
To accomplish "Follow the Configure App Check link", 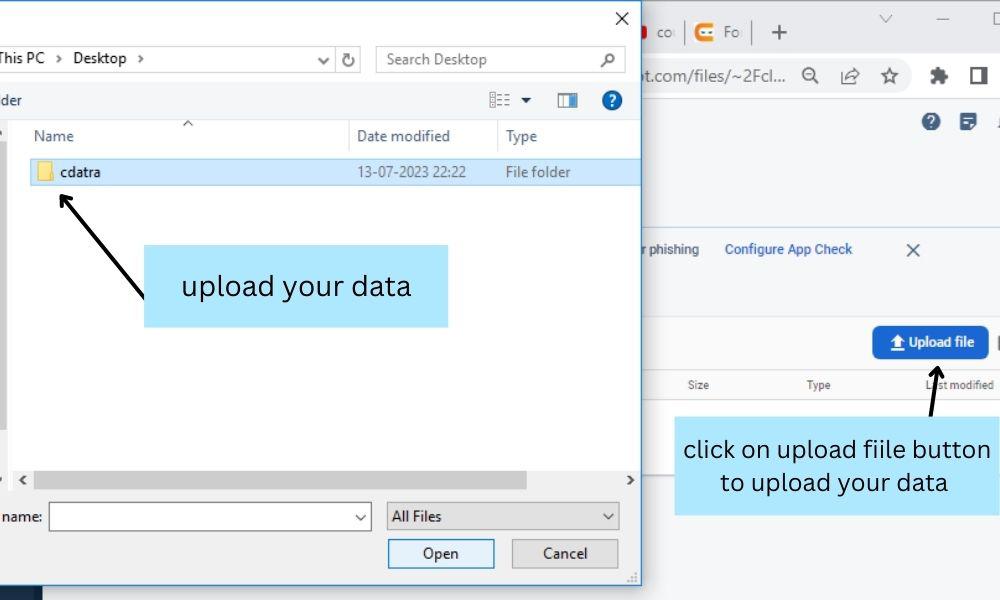I will tap(788, 249).
